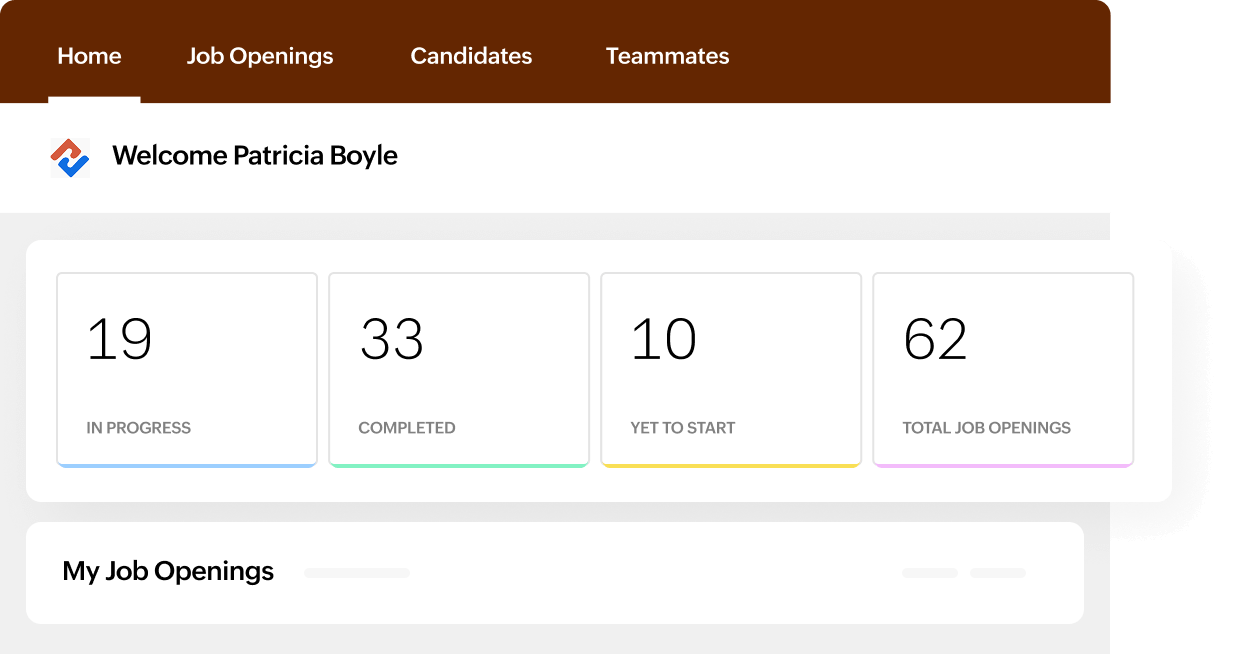This screenshot has width=1252, height=654.
Task: Click the green bar under Completed card
Action: pyautogui.click(x=458, y=463)
